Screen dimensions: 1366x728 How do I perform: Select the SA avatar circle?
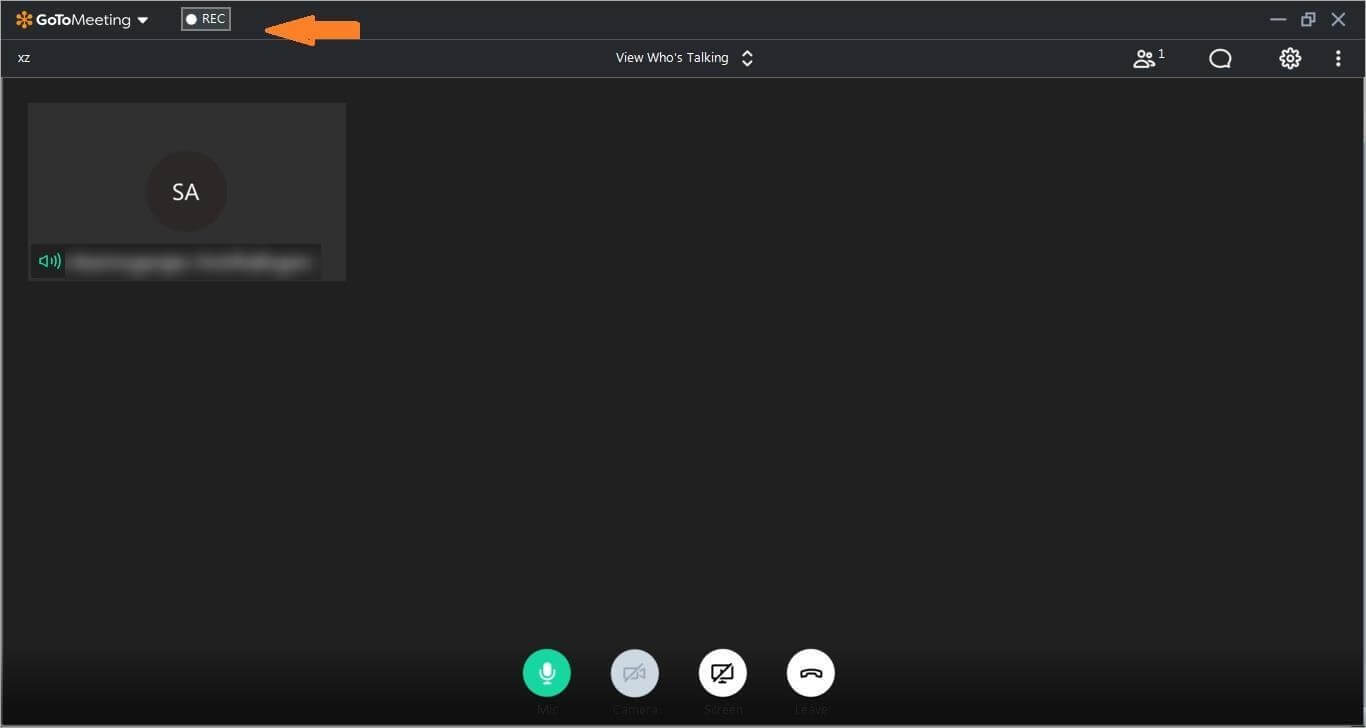point(186,192)
